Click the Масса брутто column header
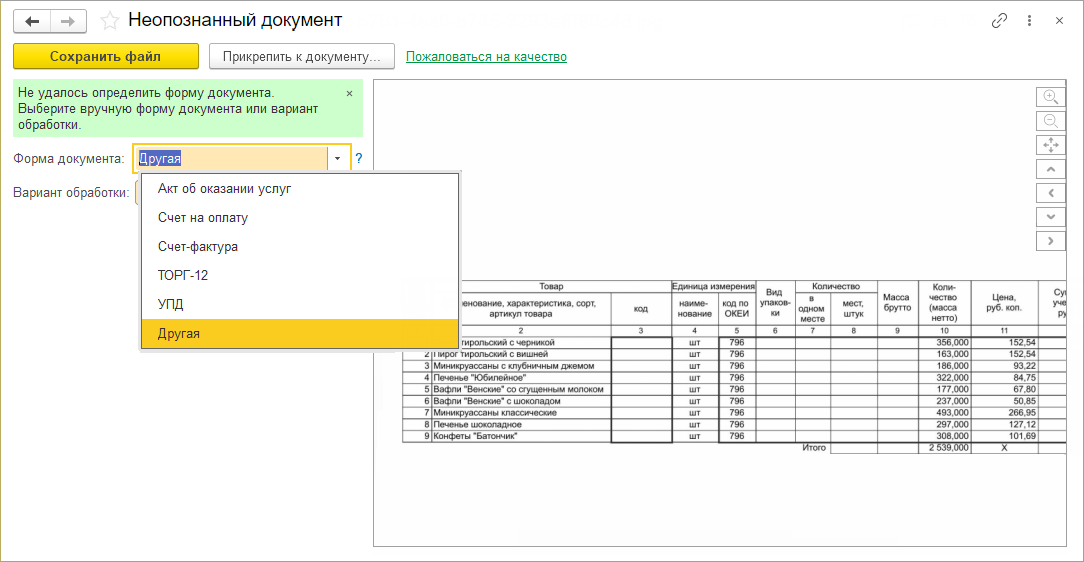1084x562 pixels. click(x=897, y=303)
